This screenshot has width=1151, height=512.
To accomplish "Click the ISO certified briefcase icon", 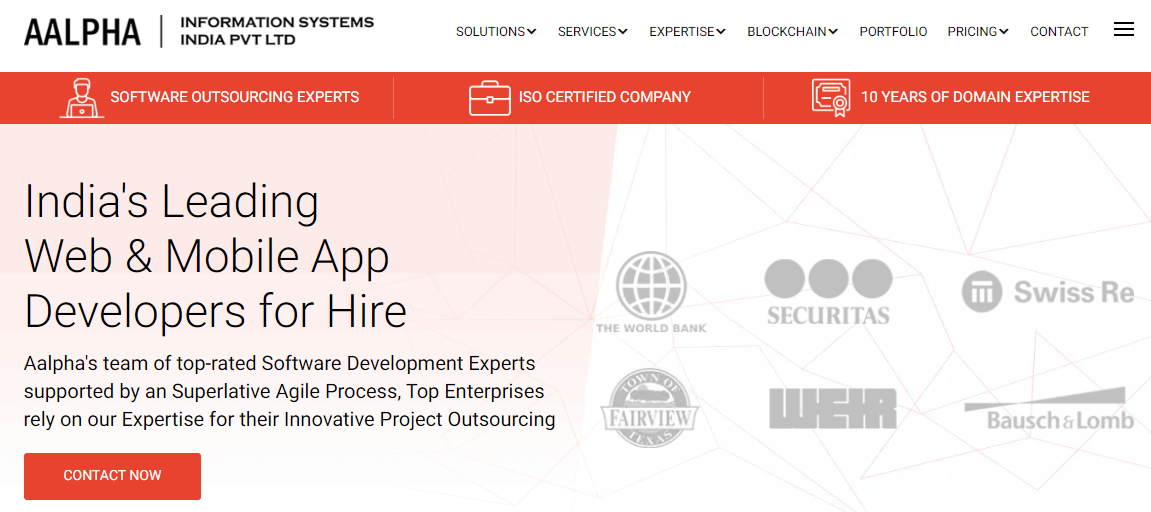I will [490, 98].
